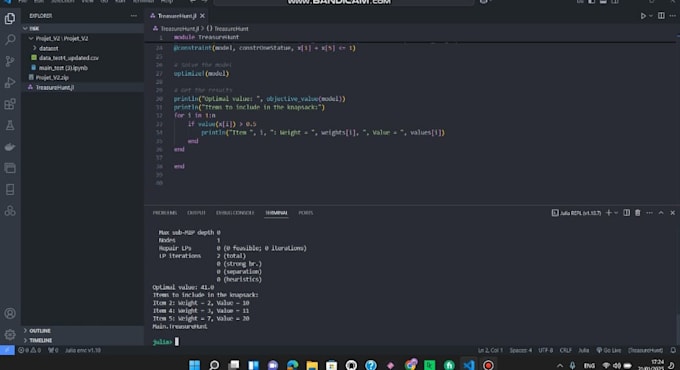
Task: Split the terminal panel
Action: click(x=626, y=213)
